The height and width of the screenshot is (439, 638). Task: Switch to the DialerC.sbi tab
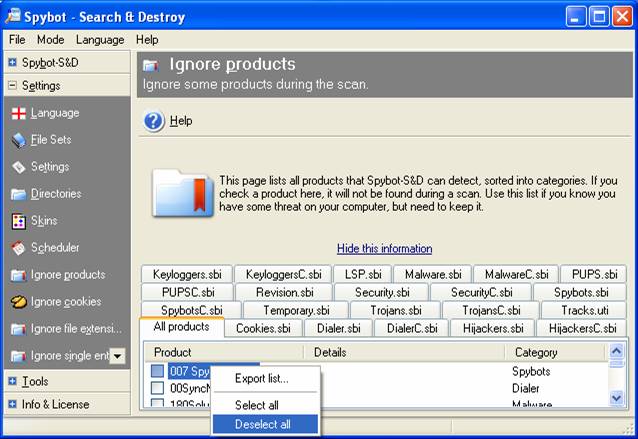[412, 328]
